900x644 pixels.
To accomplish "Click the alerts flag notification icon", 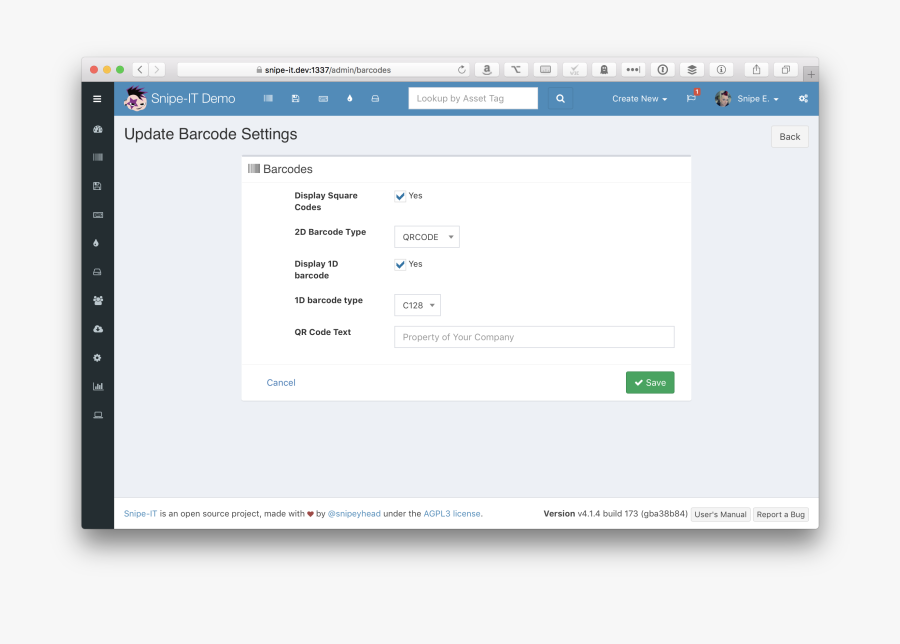I will [691, 98].
